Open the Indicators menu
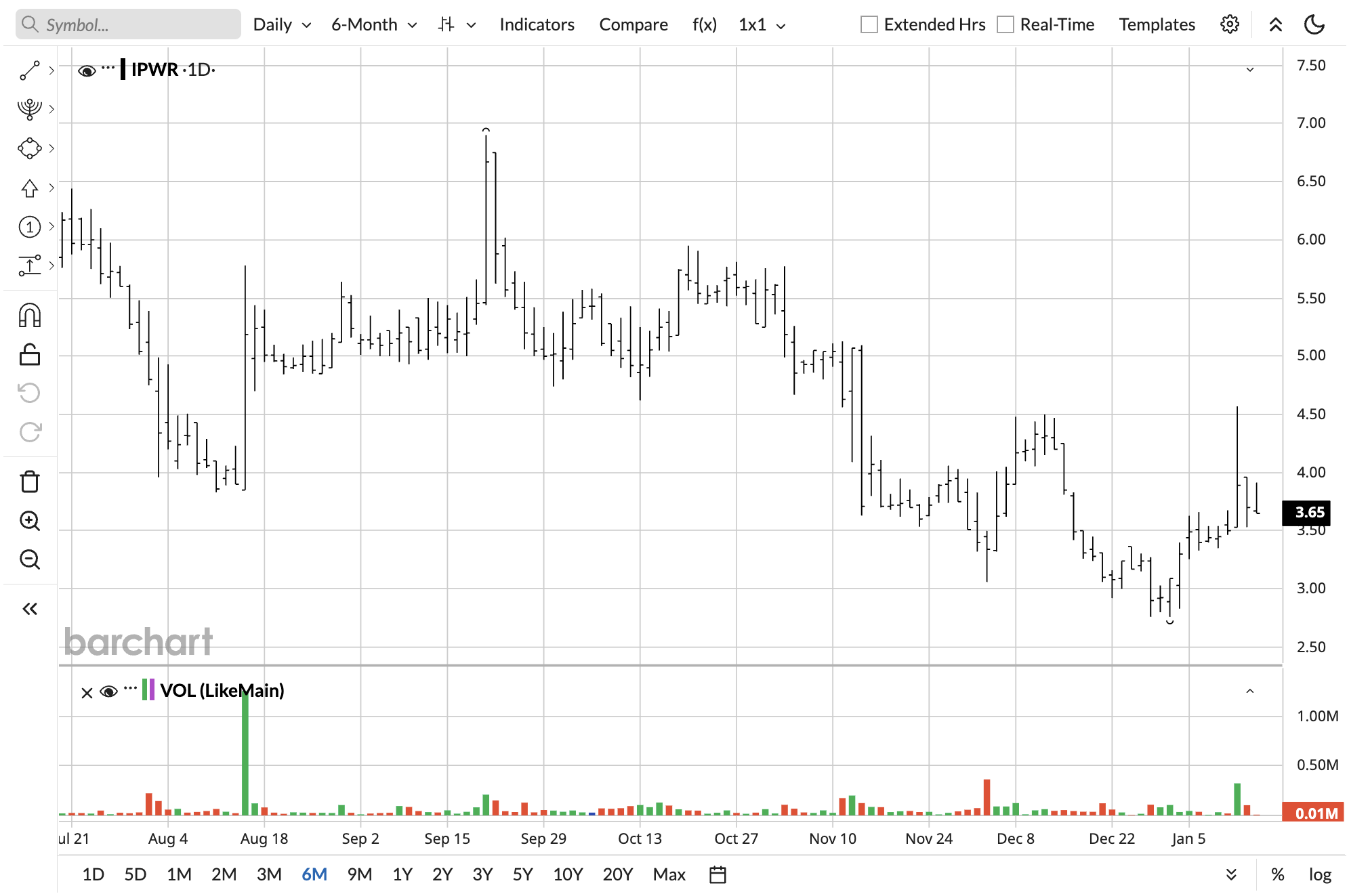The height and width of the screenshot is (896, 1349). 537,25
